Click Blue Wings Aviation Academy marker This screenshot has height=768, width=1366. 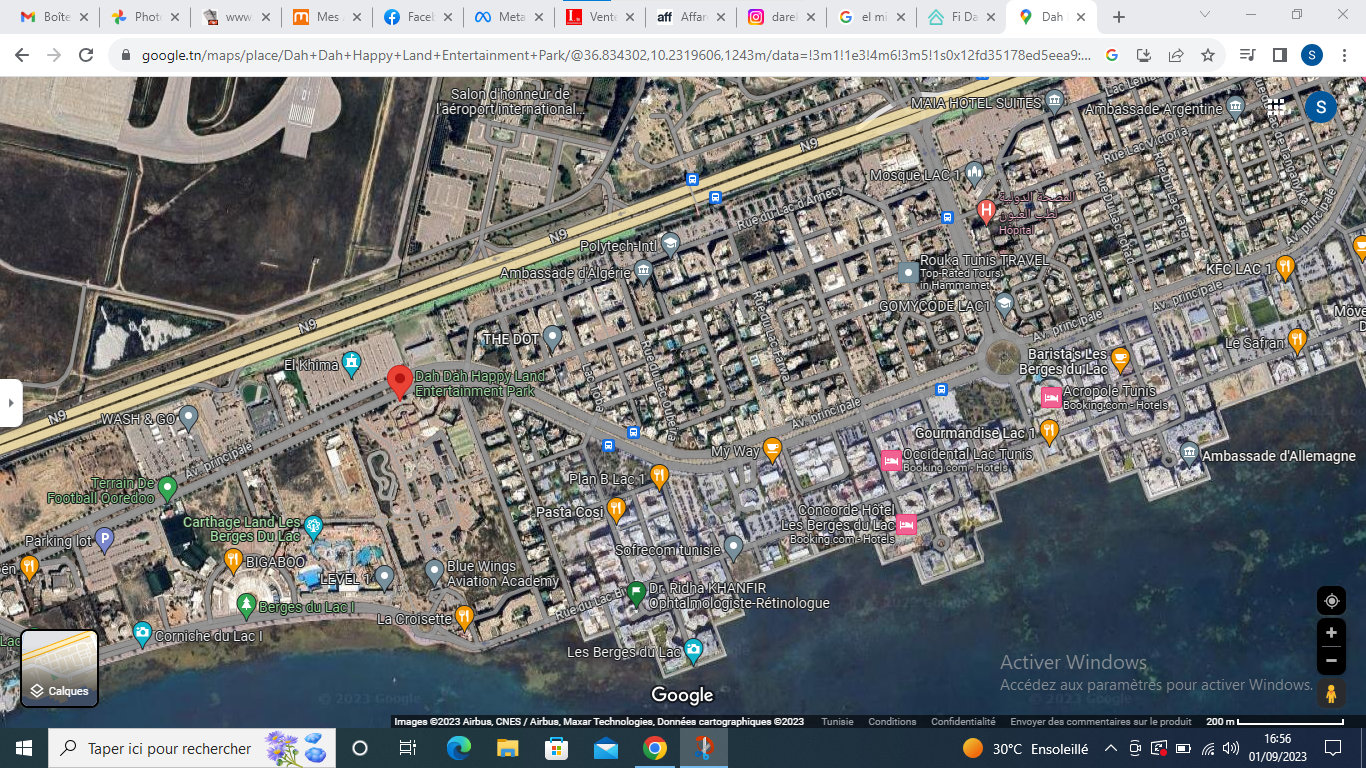434,571
